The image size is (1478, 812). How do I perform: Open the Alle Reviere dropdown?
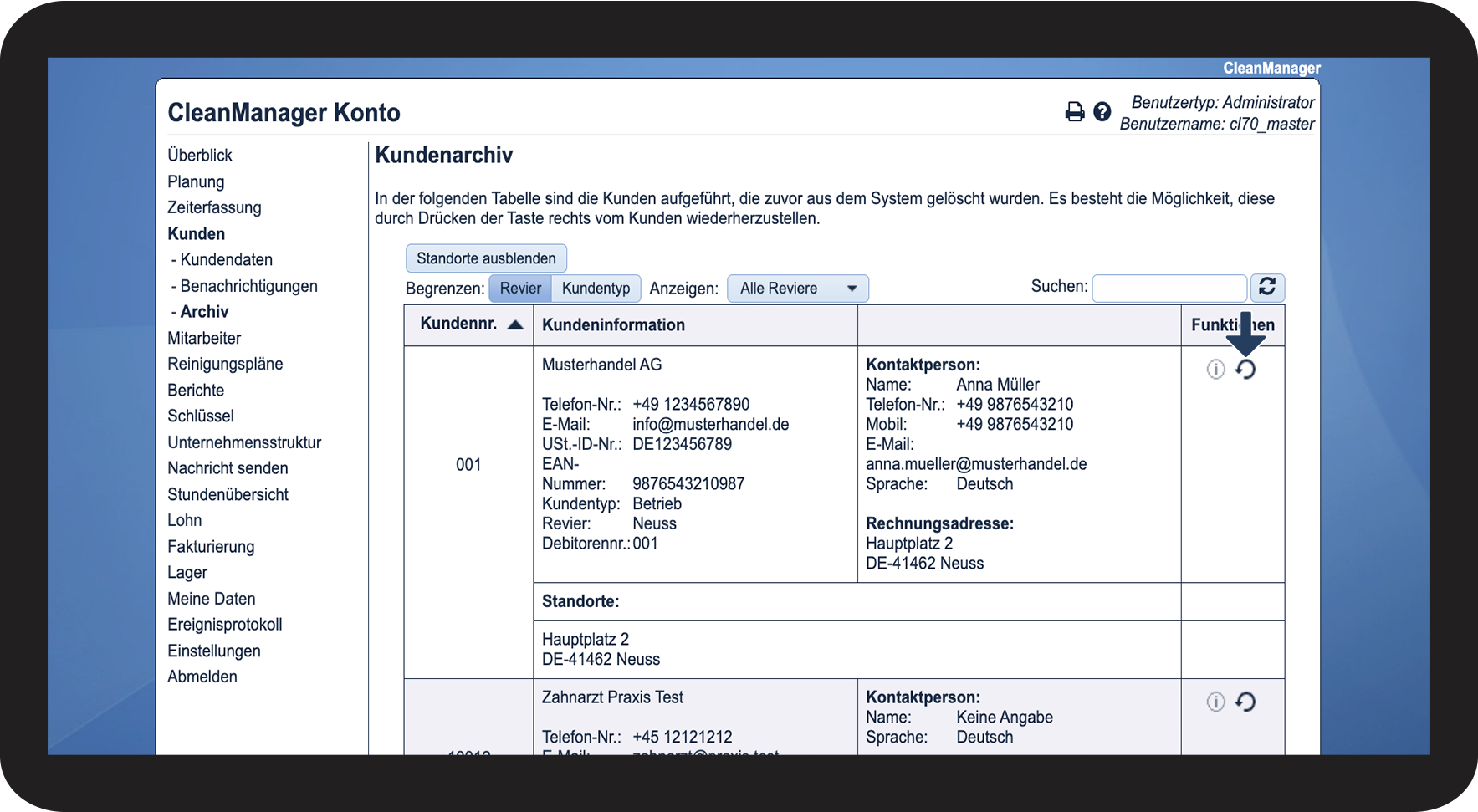797,289
